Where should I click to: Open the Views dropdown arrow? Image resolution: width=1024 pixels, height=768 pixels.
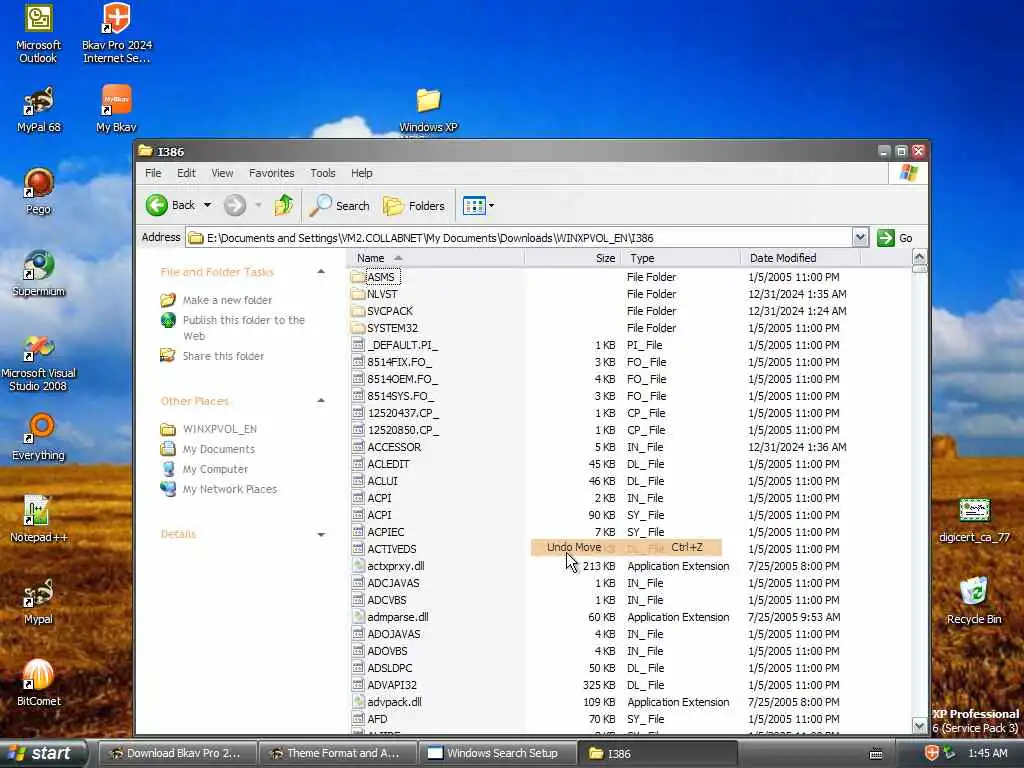492,206
